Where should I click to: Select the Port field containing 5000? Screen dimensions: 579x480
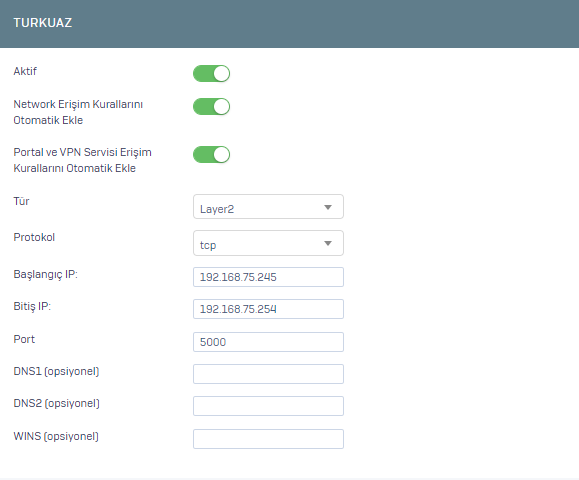coord(268,342)
